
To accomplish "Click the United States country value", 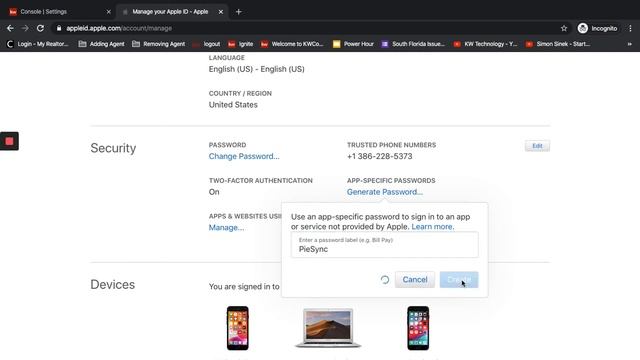I will tap(233, 105).
